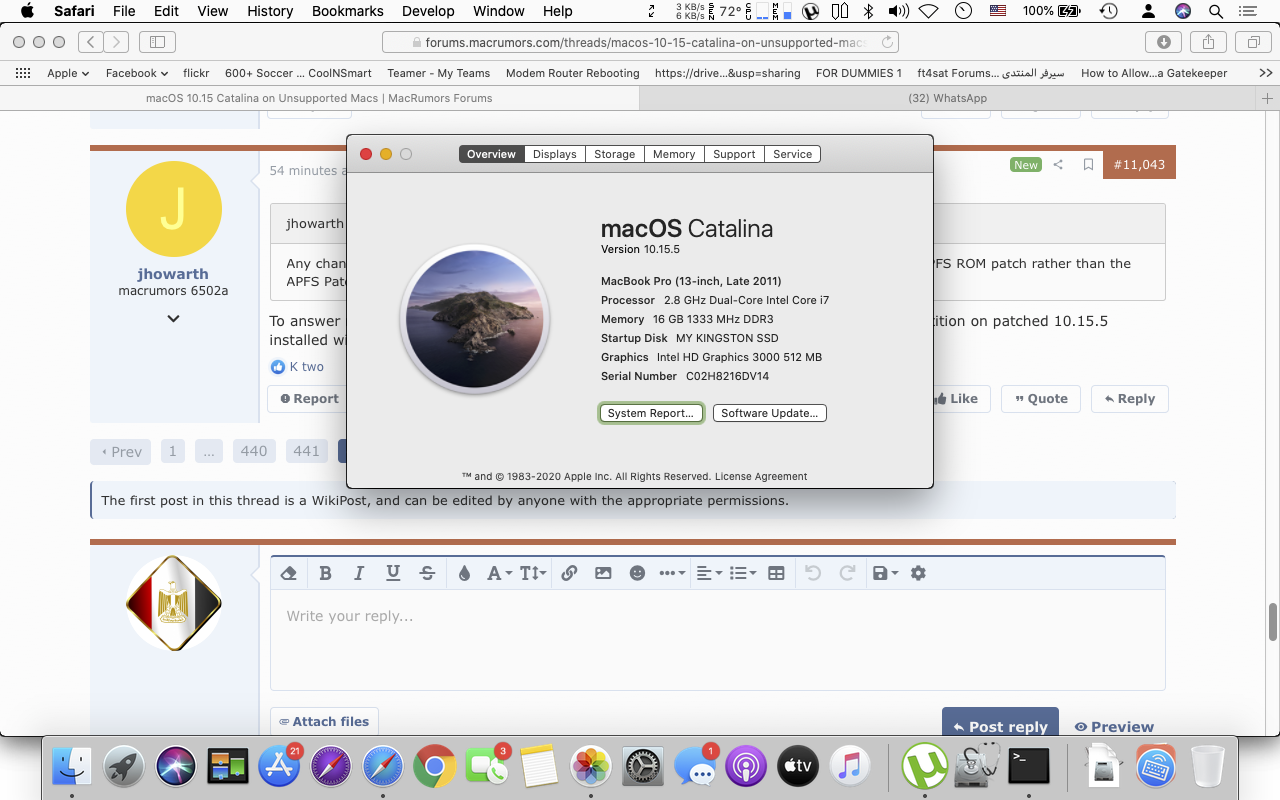Show Safari sidebar button
The width and height of the screenshot is (1280, 800).
[158, 42]
